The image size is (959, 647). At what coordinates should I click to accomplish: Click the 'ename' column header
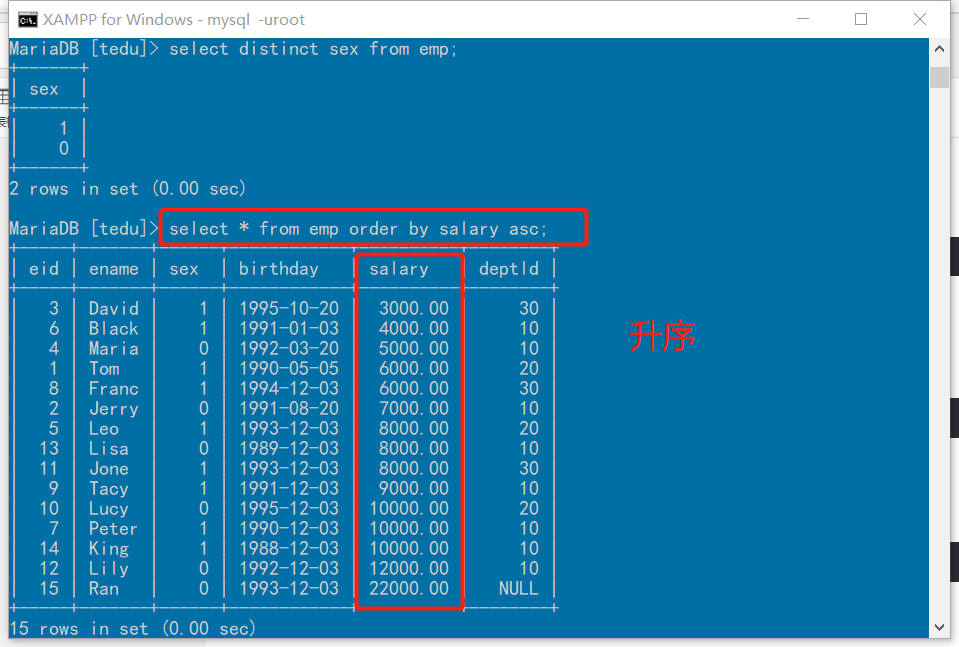click(114, 269)
